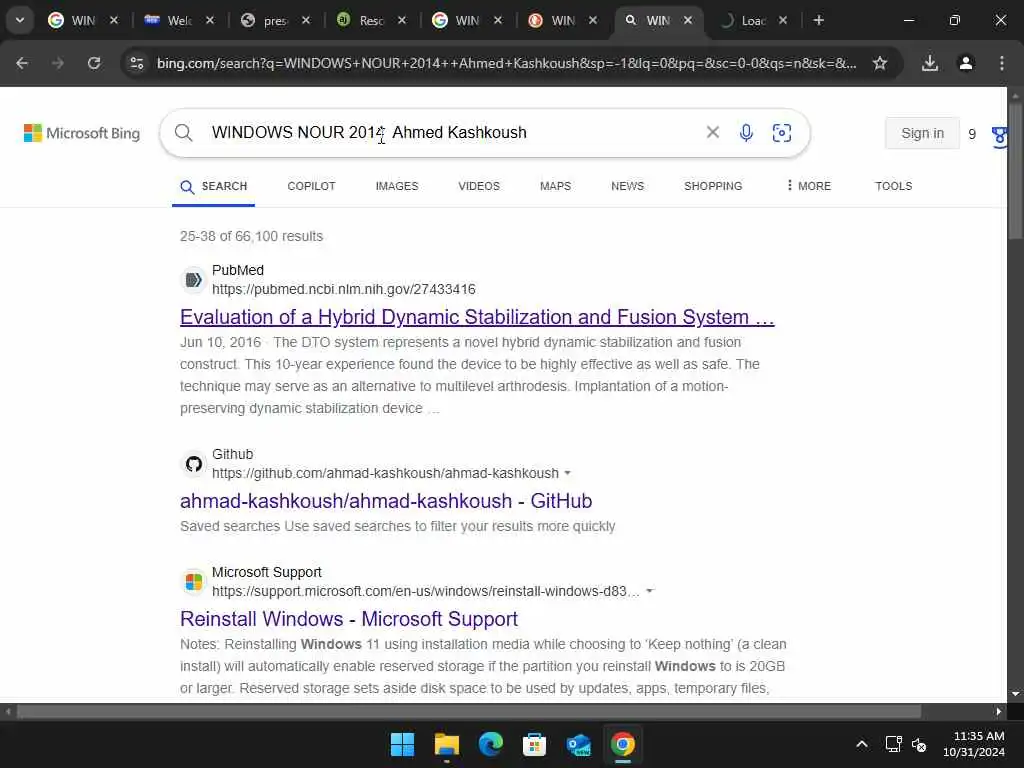
Task: Open visual search camera icon
Action: tap(782, 133)
